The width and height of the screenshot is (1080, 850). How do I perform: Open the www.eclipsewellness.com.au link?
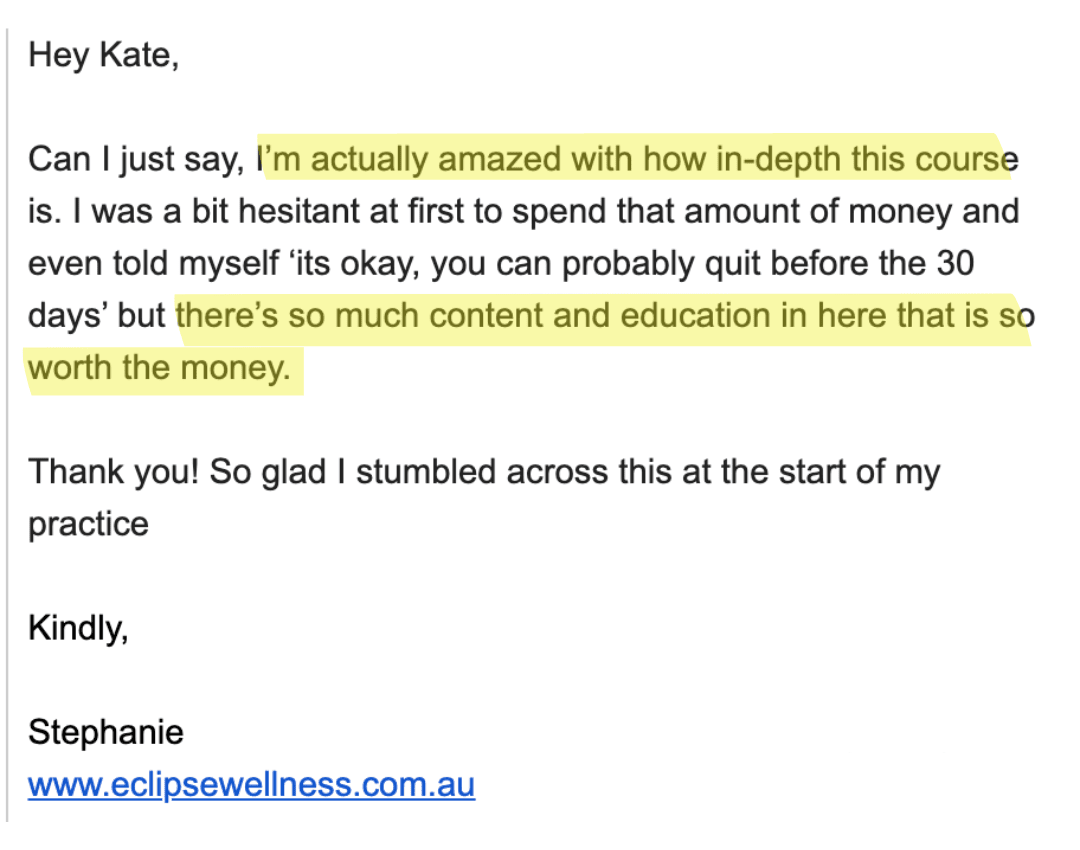[251, 785]
